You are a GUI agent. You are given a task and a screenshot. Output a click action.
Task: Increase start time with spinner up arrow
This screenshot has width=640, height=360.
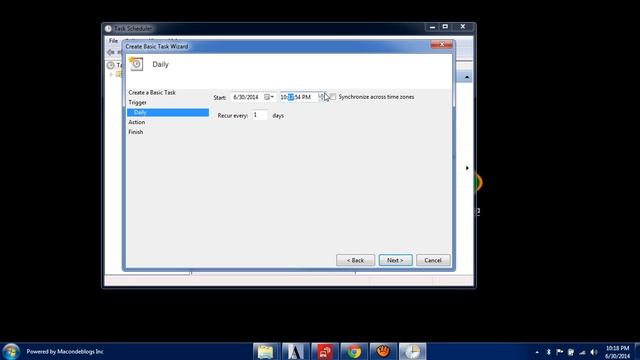pyautogui.click(x=321, y=95)
